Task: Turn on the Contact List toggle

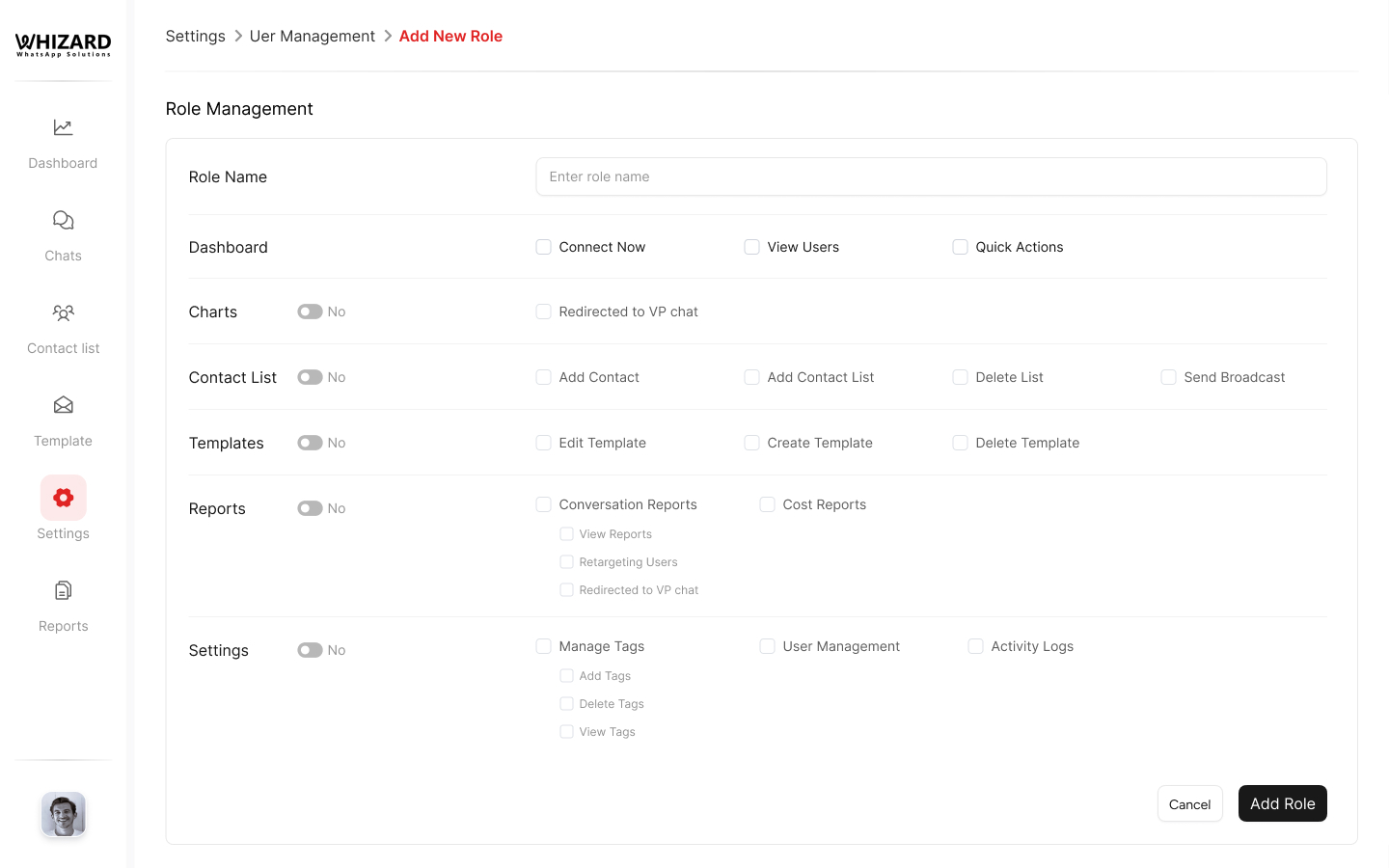Action: (310, 377)
